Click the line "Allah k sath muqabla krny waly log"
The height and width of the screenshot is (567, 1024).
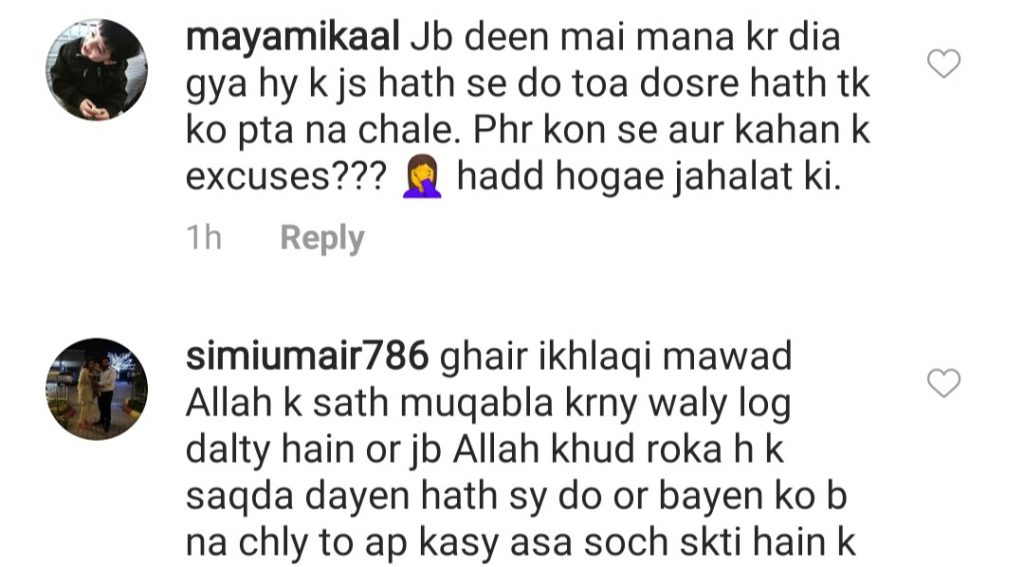pyautogui.click(x=488, y=404)
